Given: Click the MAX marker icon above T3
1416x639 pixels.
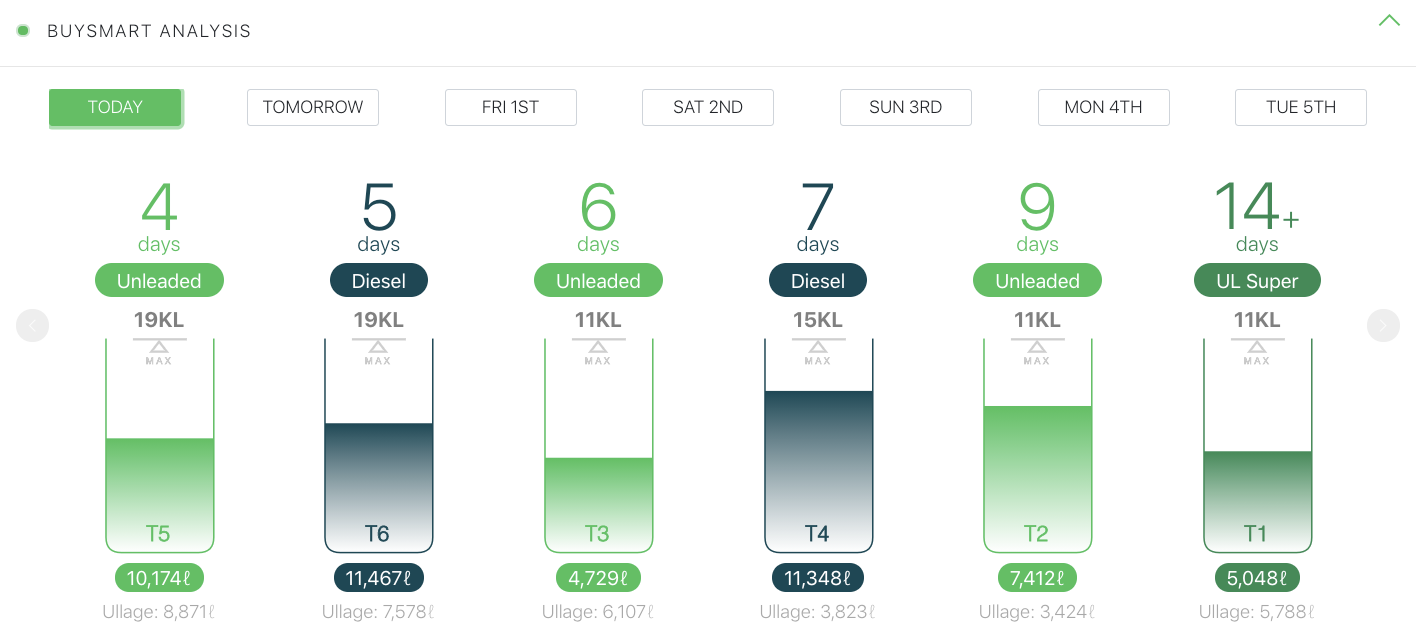Looking at the screenshot, I should pyautogui.click(x=598, y=348).
